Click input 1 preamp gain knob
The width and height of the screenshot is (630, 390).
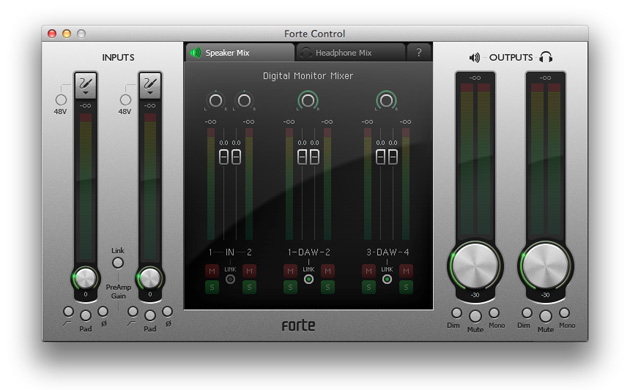click(x=86, y=278)
